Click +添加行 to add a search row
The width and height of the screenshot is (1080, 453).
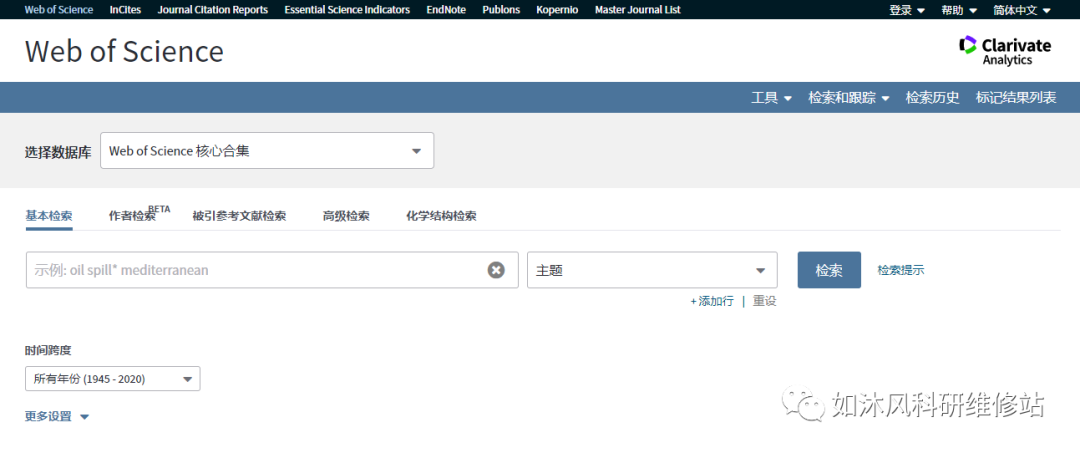pos(712,301)
